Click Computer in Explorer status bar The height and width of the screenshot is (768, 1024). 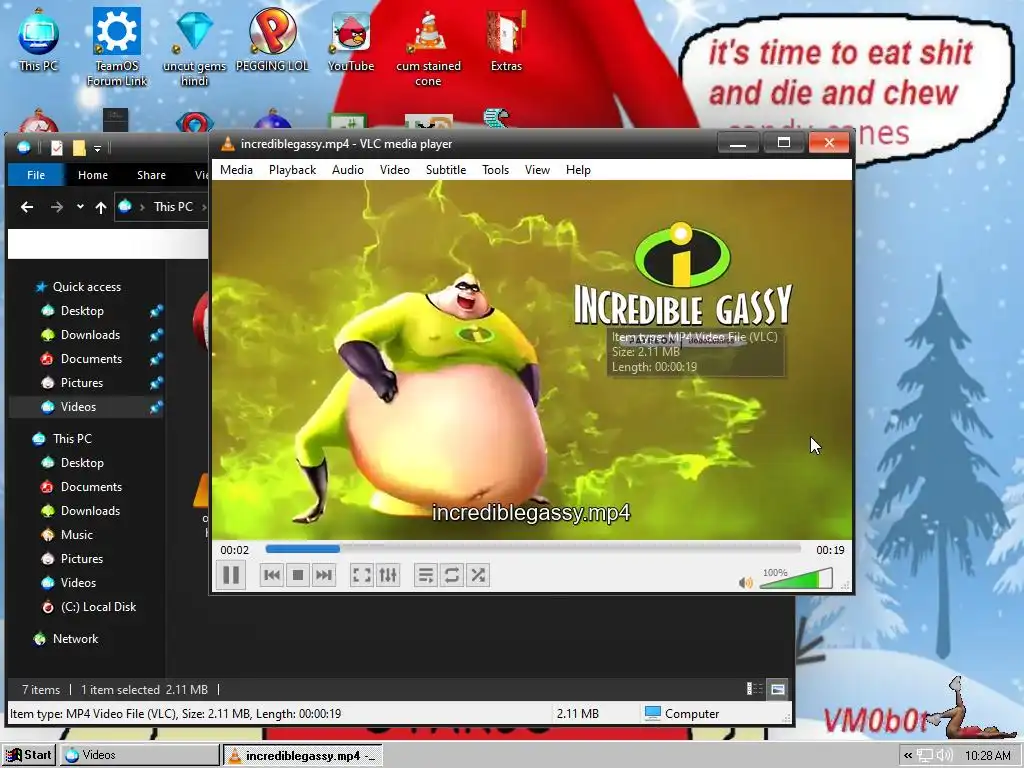tap(682, 714)
